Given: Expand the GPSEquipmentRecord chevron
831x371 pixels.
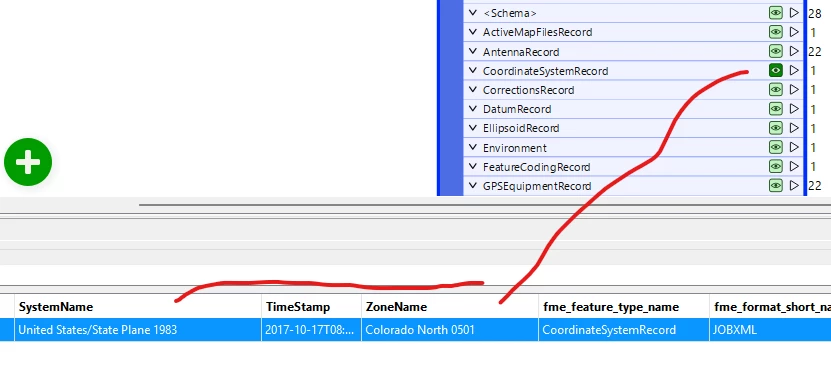Looking at the screenshot, I should [x=473, y=186].
